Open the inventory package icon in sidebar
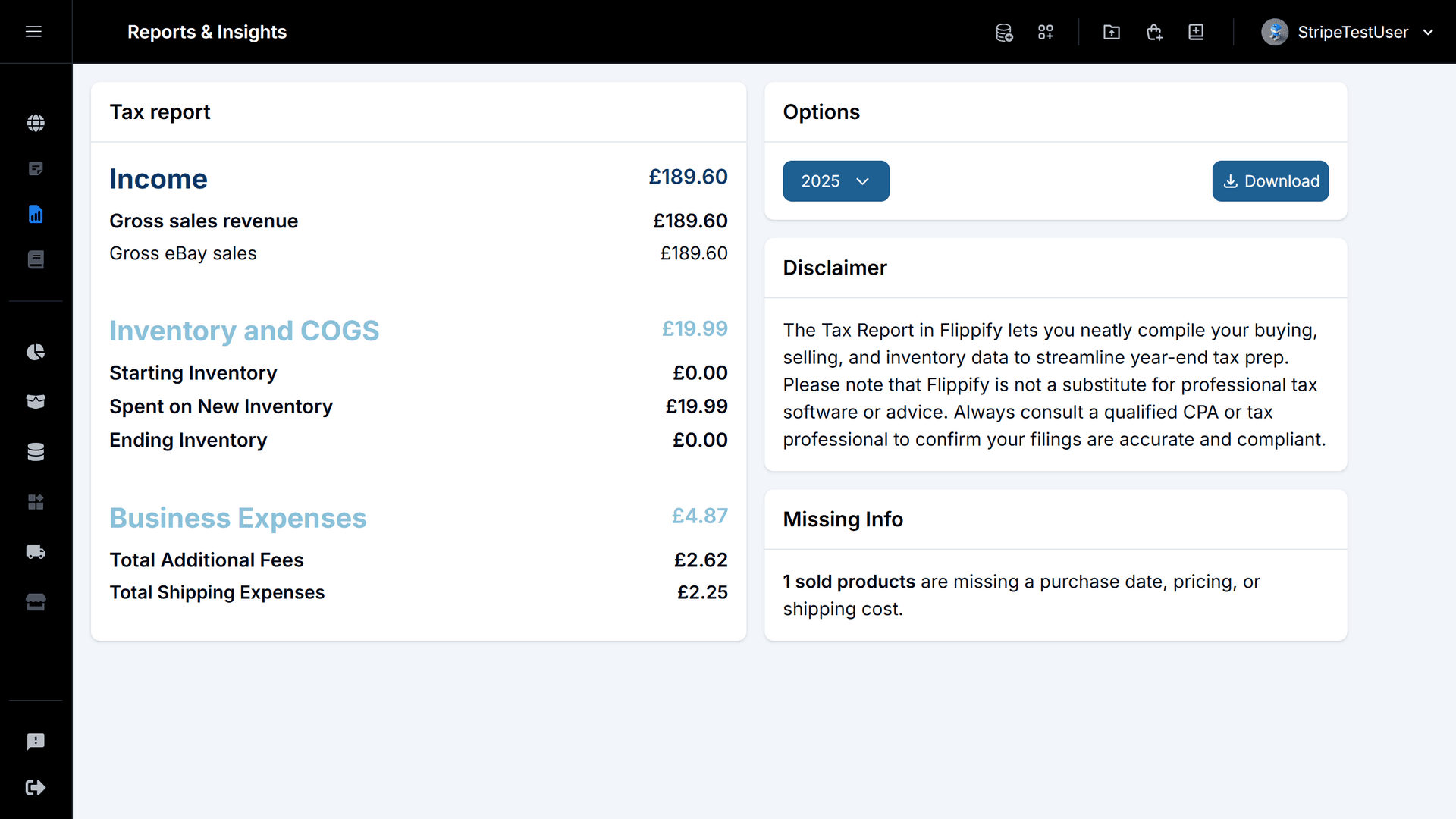Viewport: 1456px width, 819px height. [x=36, y=401]
